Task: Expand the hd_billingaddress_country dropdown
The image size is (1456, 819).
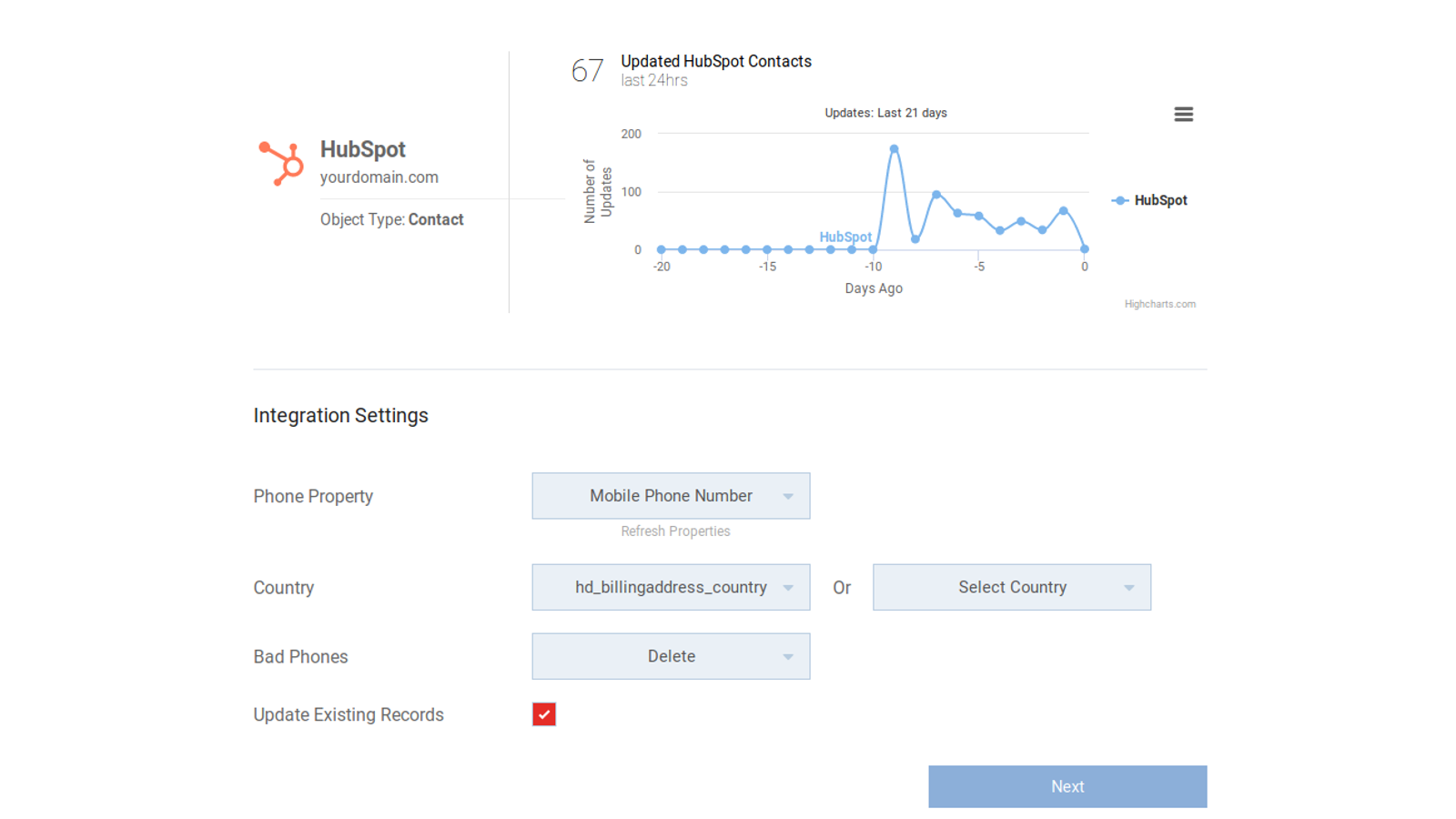Action: pyautogui.click(x=671, y=588)
